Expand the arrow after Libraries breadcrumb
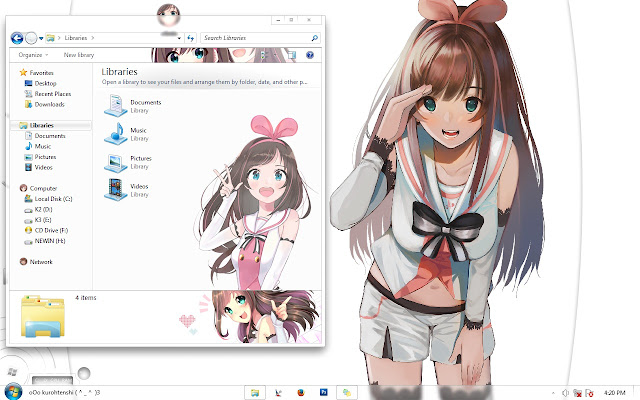The width and height of the screenshot is (640, 400). tap(93, 38)
